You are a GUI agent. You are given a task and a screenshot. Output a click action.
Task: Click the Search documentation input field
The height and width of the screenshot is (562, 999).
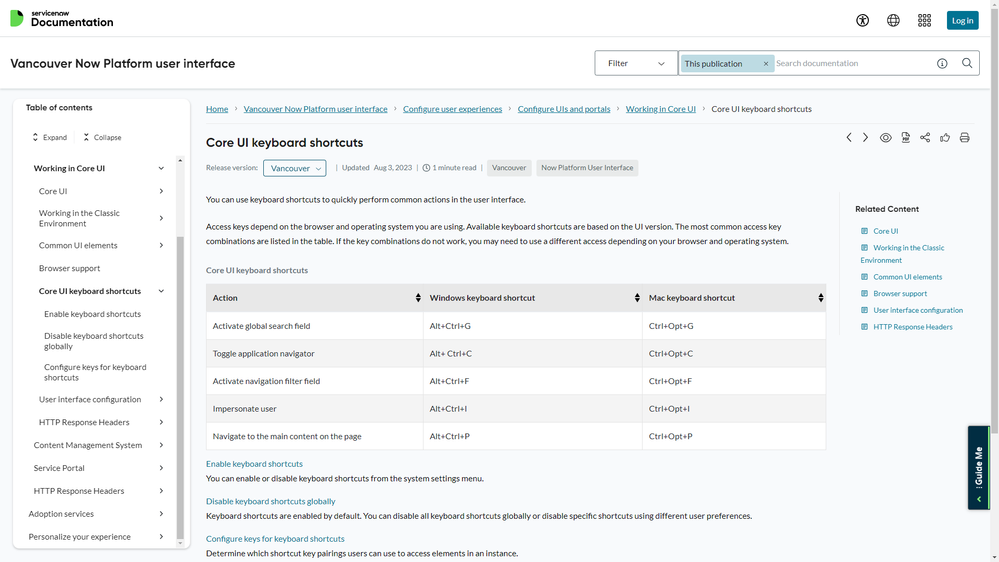point(852,63)
